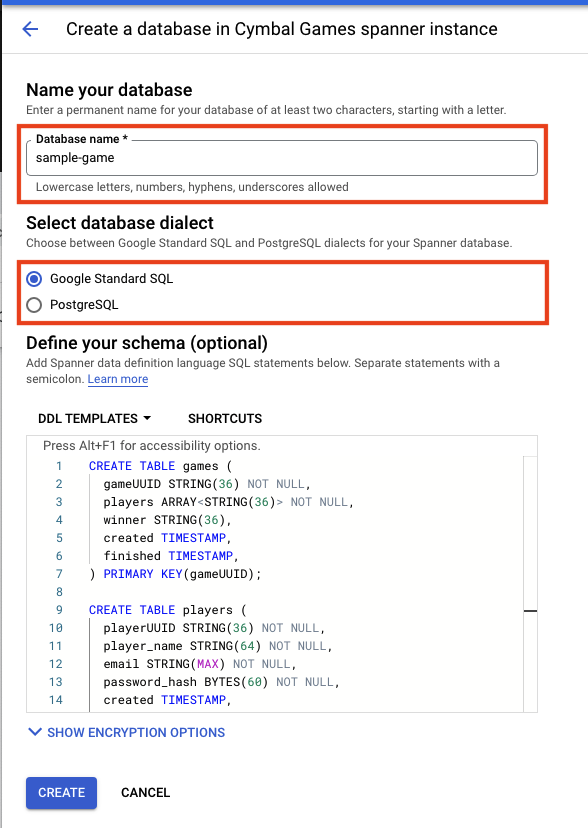Select the Google Standard SQL dialect

pos(34,279)
